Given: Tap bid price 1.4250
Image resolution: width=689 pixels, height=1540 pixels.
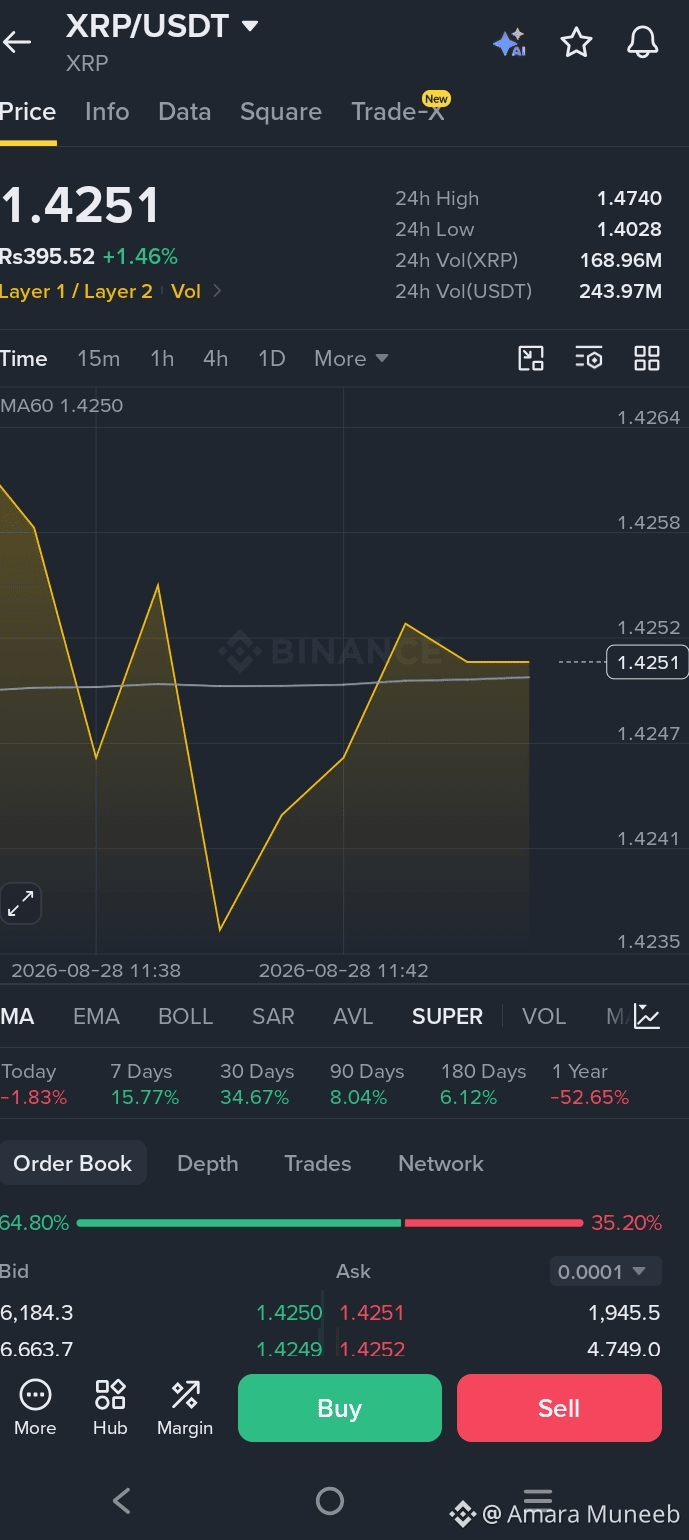Looking at the screenshot, I should pyautogui.click(x=289, y=1313).
